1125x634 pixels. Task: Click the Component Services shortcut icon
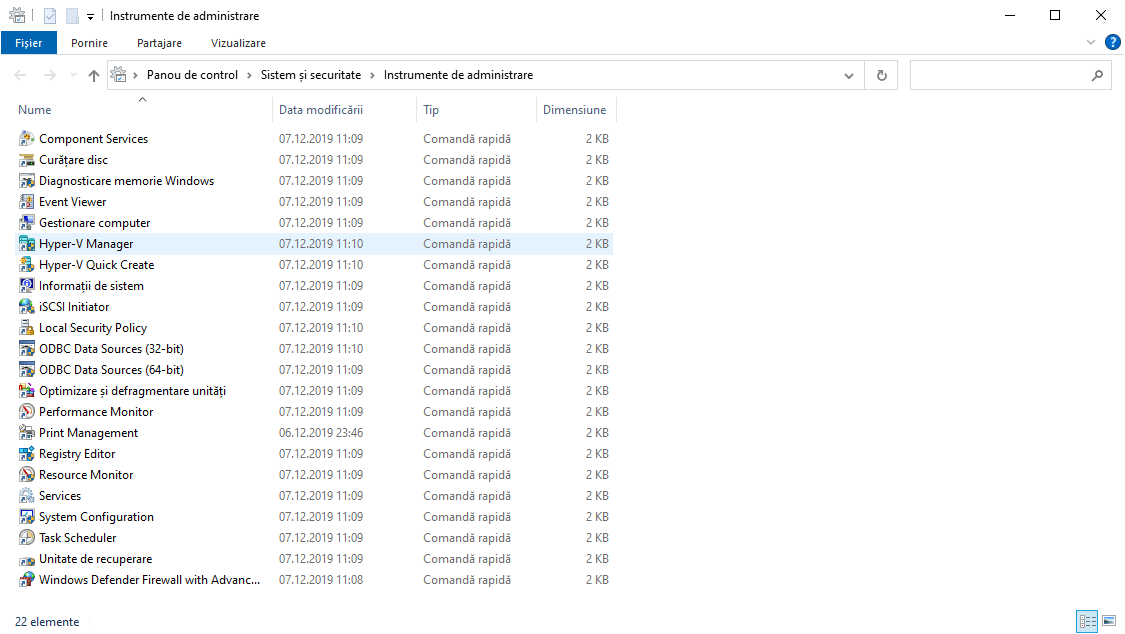27,139
